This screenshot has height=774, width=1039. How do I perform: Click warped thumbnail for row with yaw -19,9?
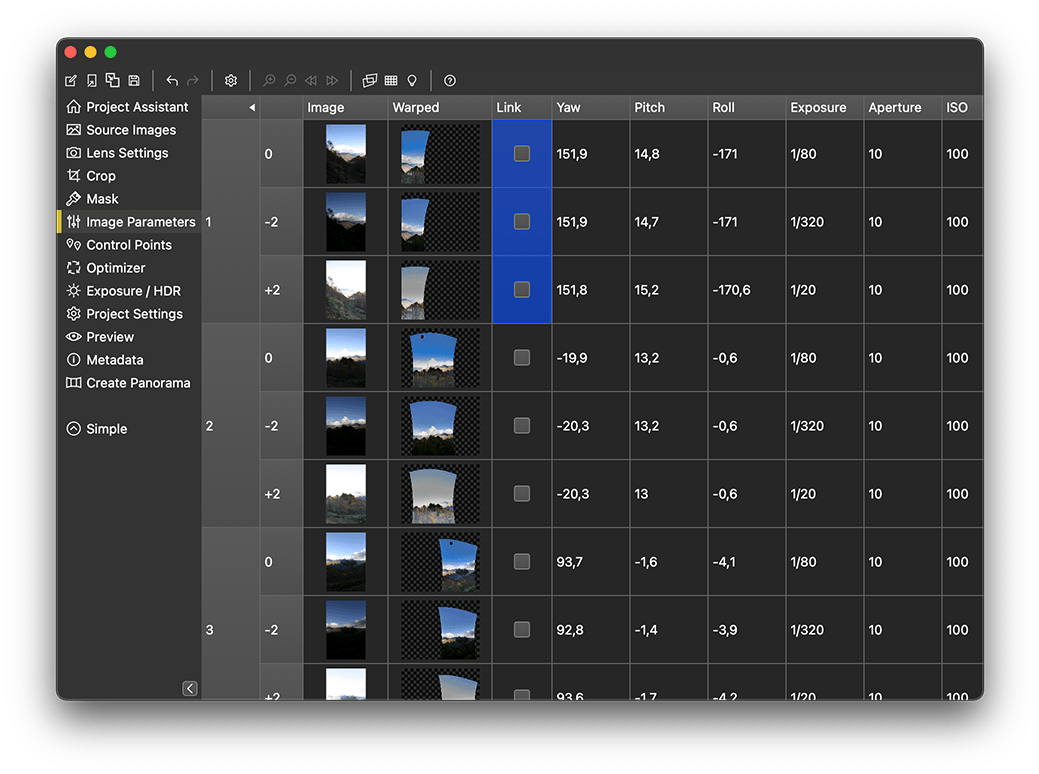[x=440, y=358]
